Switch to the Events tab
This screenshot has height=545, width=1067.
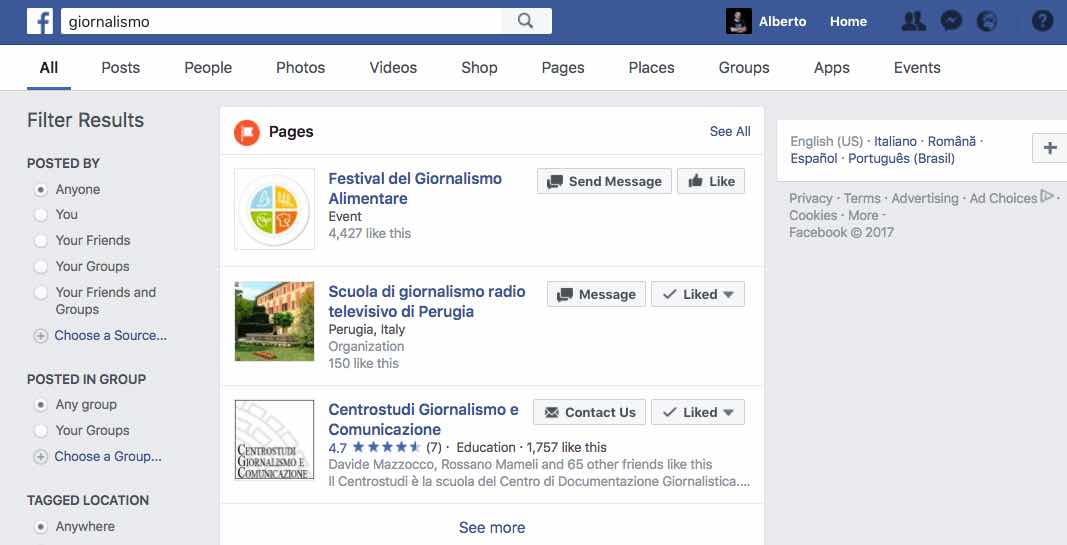click(917, 67)
